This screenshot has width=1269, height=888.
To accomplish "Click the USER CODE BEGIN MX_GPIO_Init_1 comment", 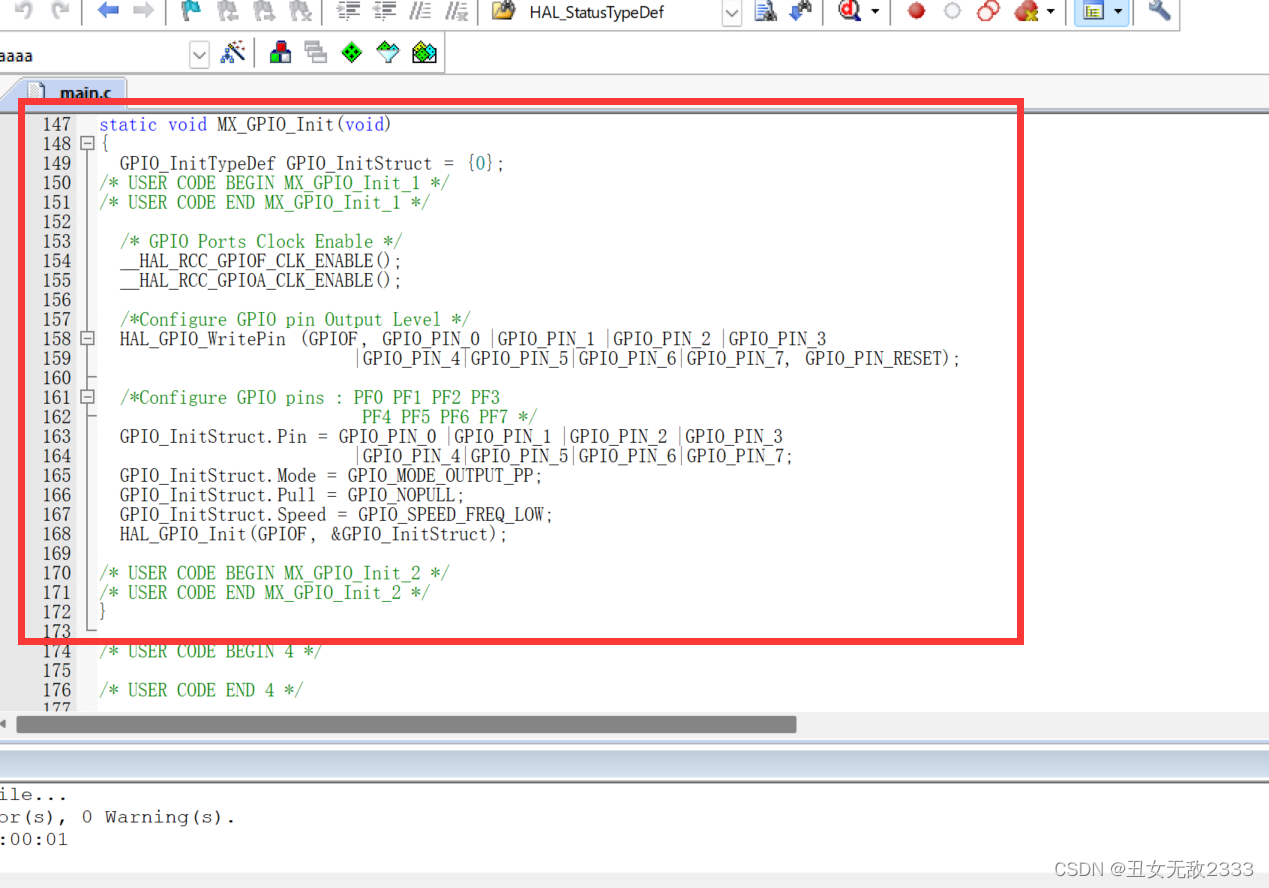I will pos(274,183).
